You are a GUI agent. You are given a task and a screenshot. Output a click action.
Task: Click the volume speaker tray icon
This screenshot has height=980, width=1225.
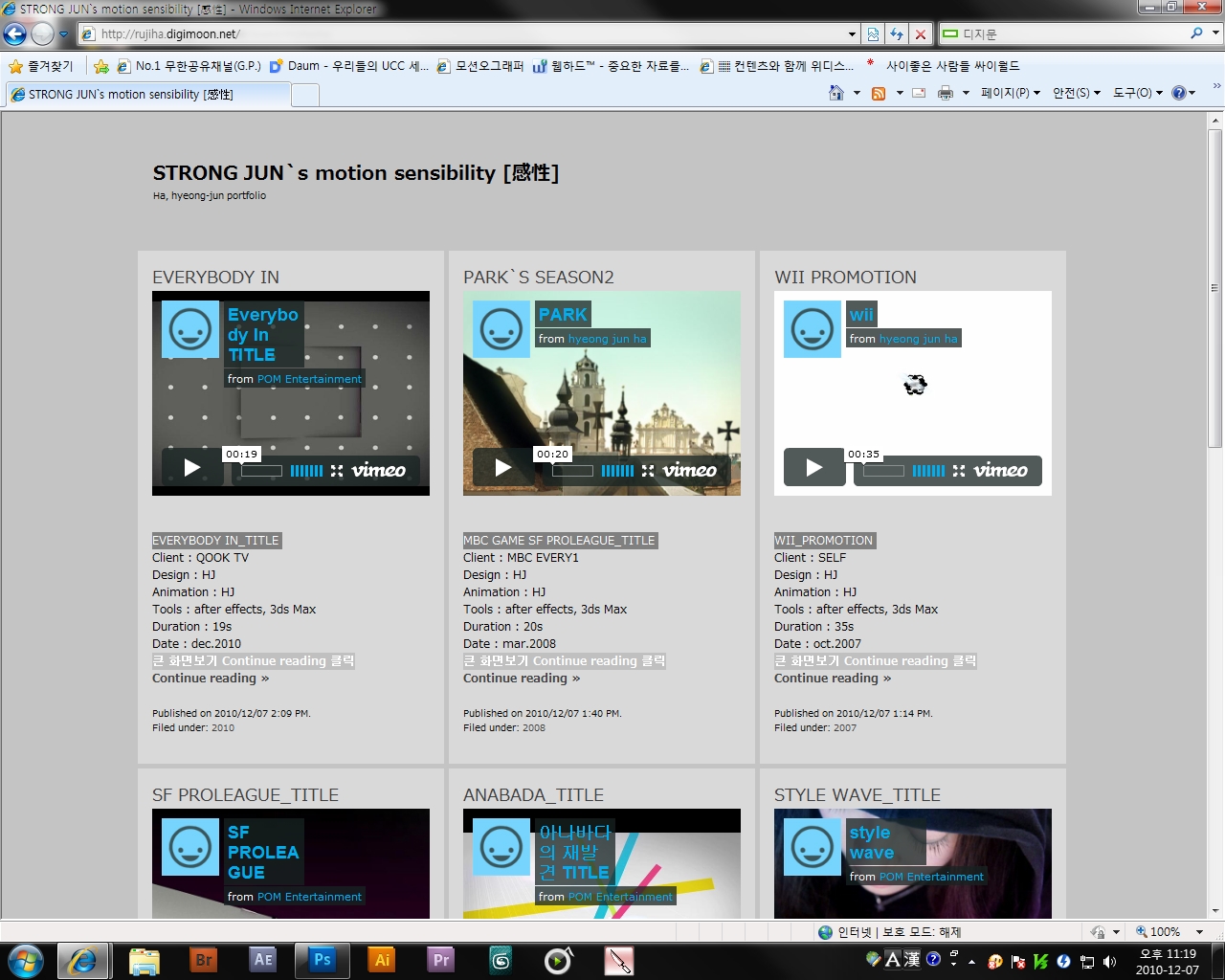point(1109,962)
